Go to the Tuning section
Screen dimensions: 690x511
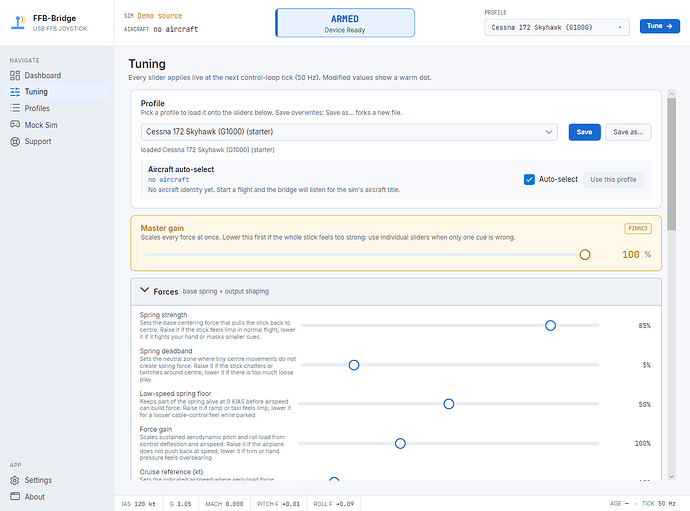[x=57, y=92]
